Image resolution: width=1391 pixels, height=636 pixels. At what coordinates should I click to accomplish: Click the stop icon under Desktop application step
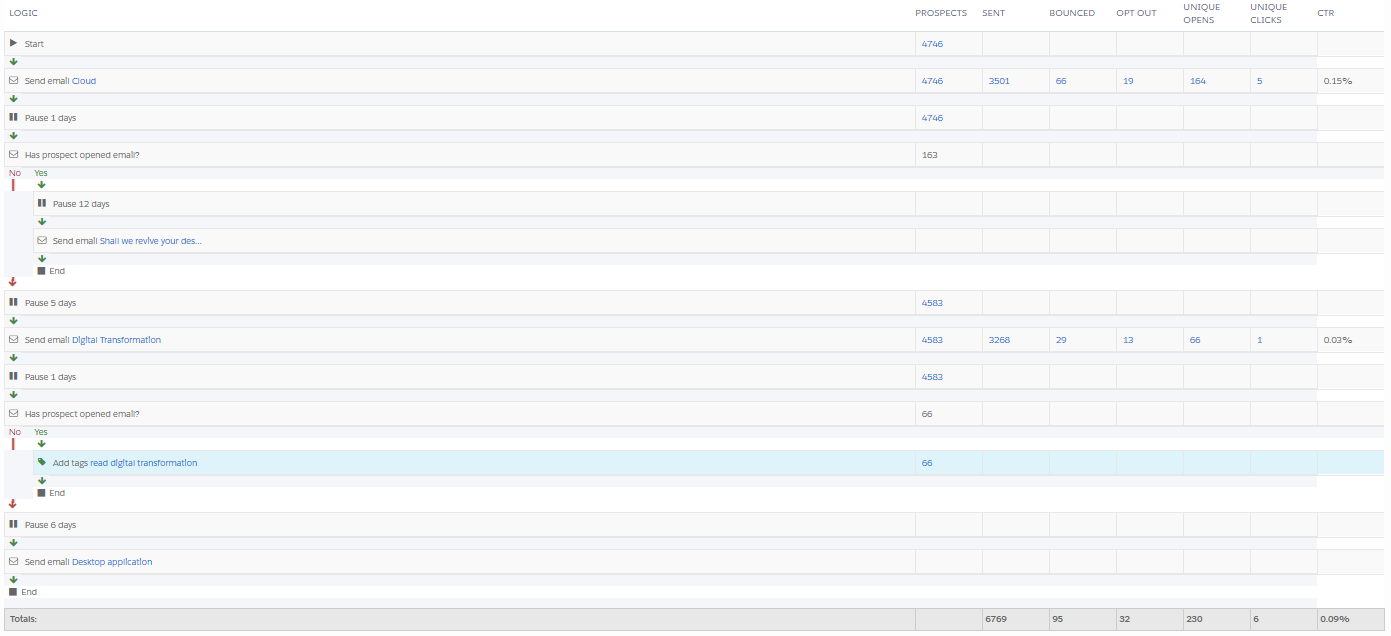[13, 592]
